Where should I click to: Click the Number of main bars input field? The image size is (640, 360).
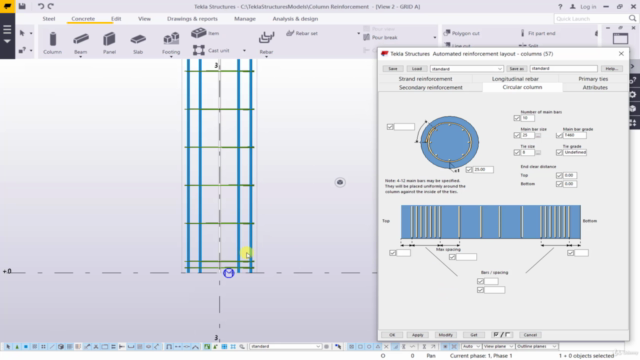tap(528, 118)
